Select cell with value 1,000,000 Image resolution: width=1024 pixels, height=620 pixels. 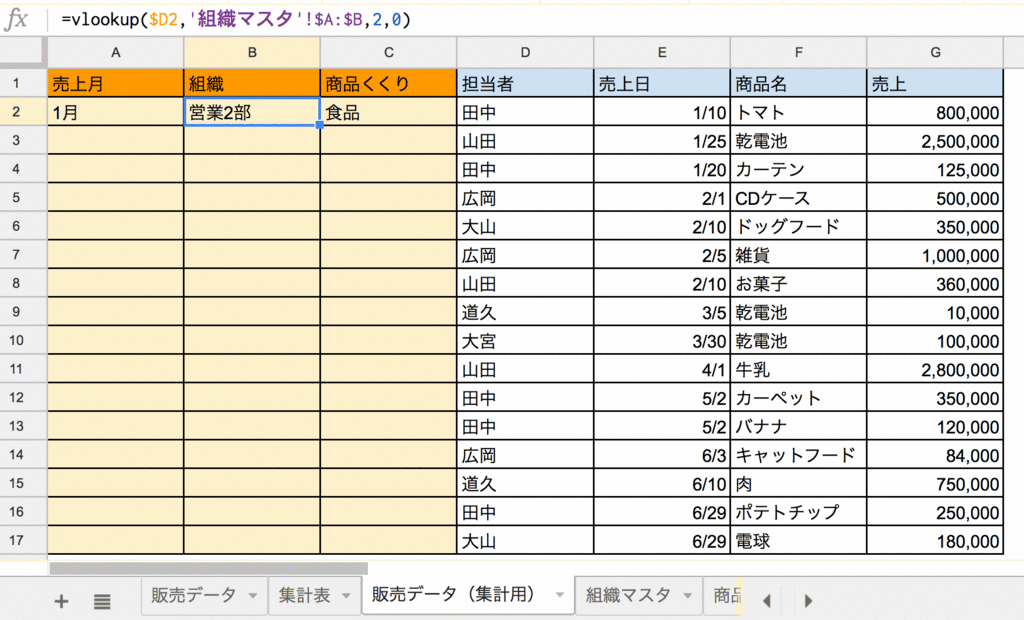point(935,255)
